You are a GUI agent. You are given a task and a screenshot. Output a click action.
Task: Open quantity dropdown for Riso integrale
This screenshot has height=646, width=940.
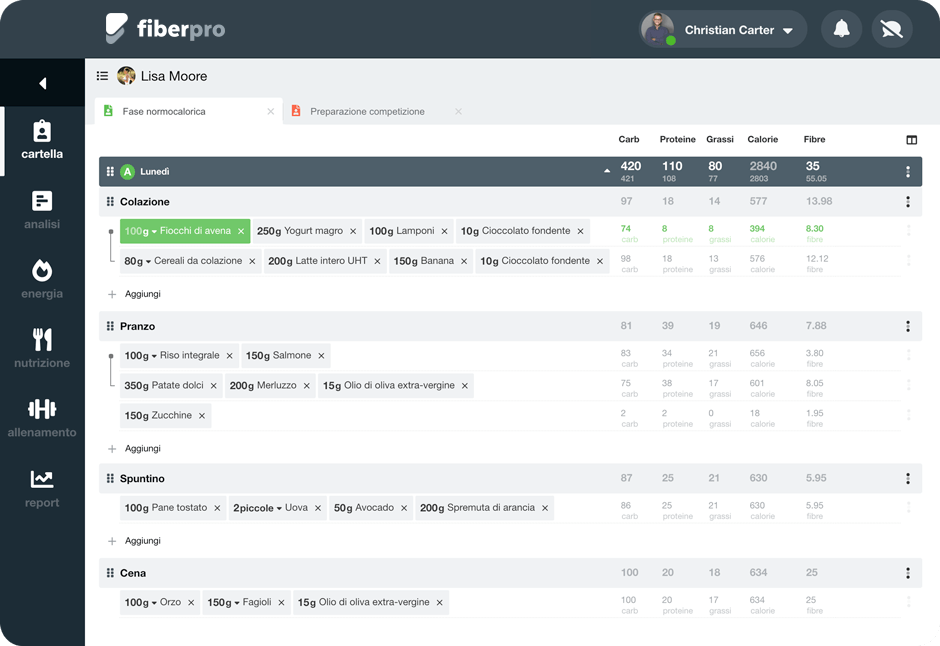pos(153,356)
